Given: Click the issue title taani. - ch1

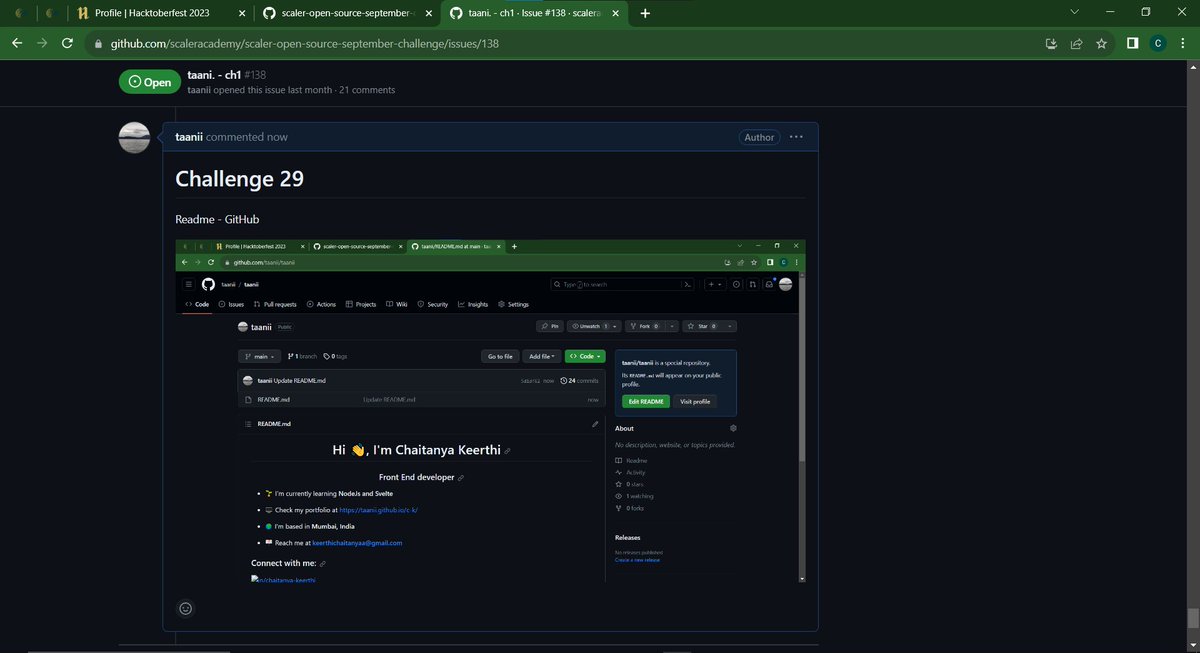Looking at the screenshot, I should [212, 75].
